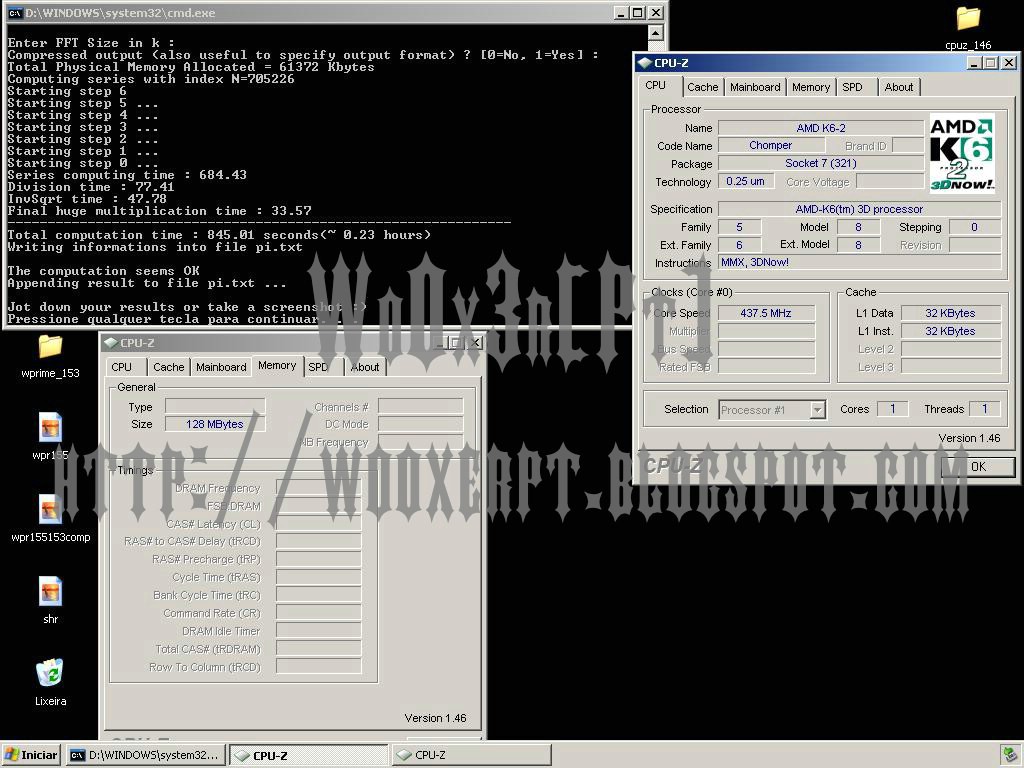This screenshot has height=768, width=1024.
Task: Click the system tray icon in the taskbar
Action: point(1010,754)
